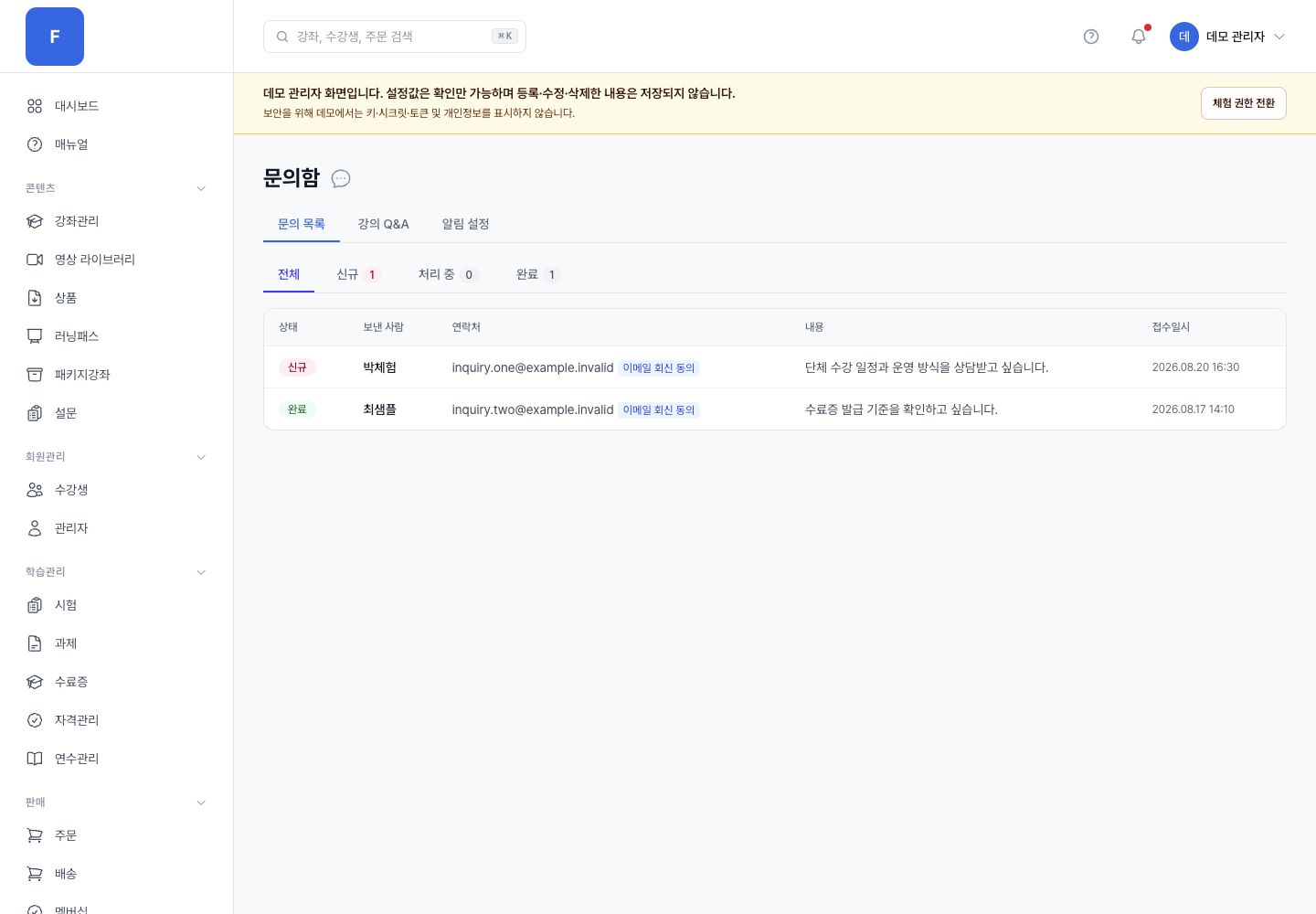Collapse the 회원관리 sidebar section
This screenshot has height=914, width=1316.
201,457
